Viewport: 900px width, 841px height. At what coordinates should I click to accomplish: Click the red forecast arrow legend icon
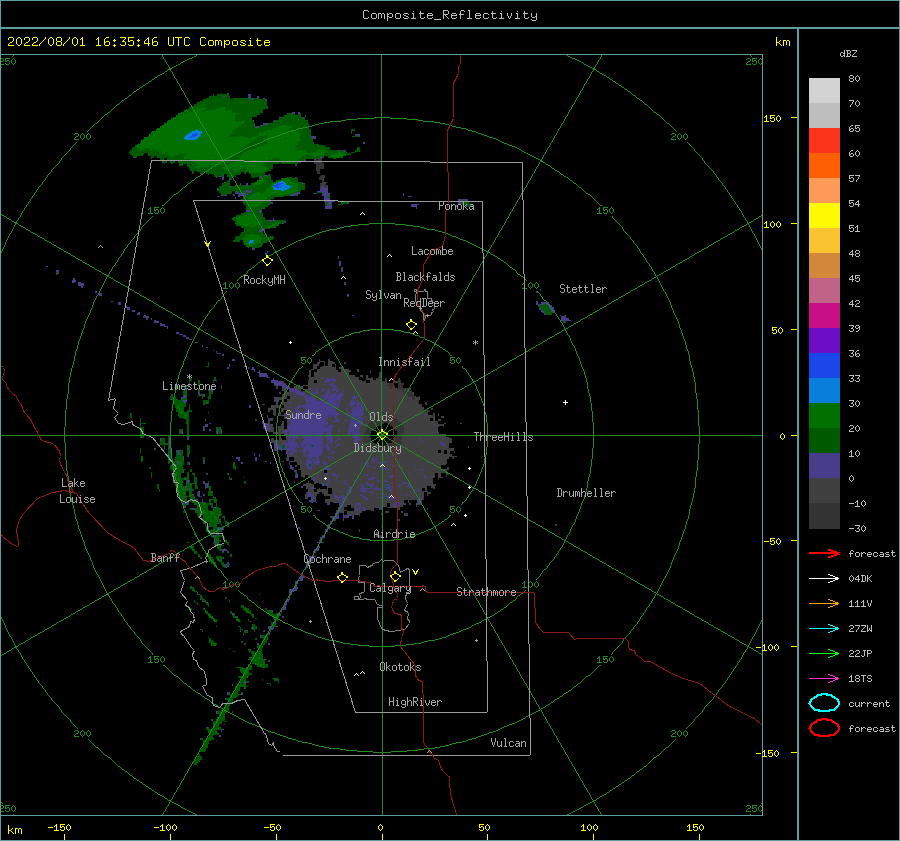click(824, 553)
